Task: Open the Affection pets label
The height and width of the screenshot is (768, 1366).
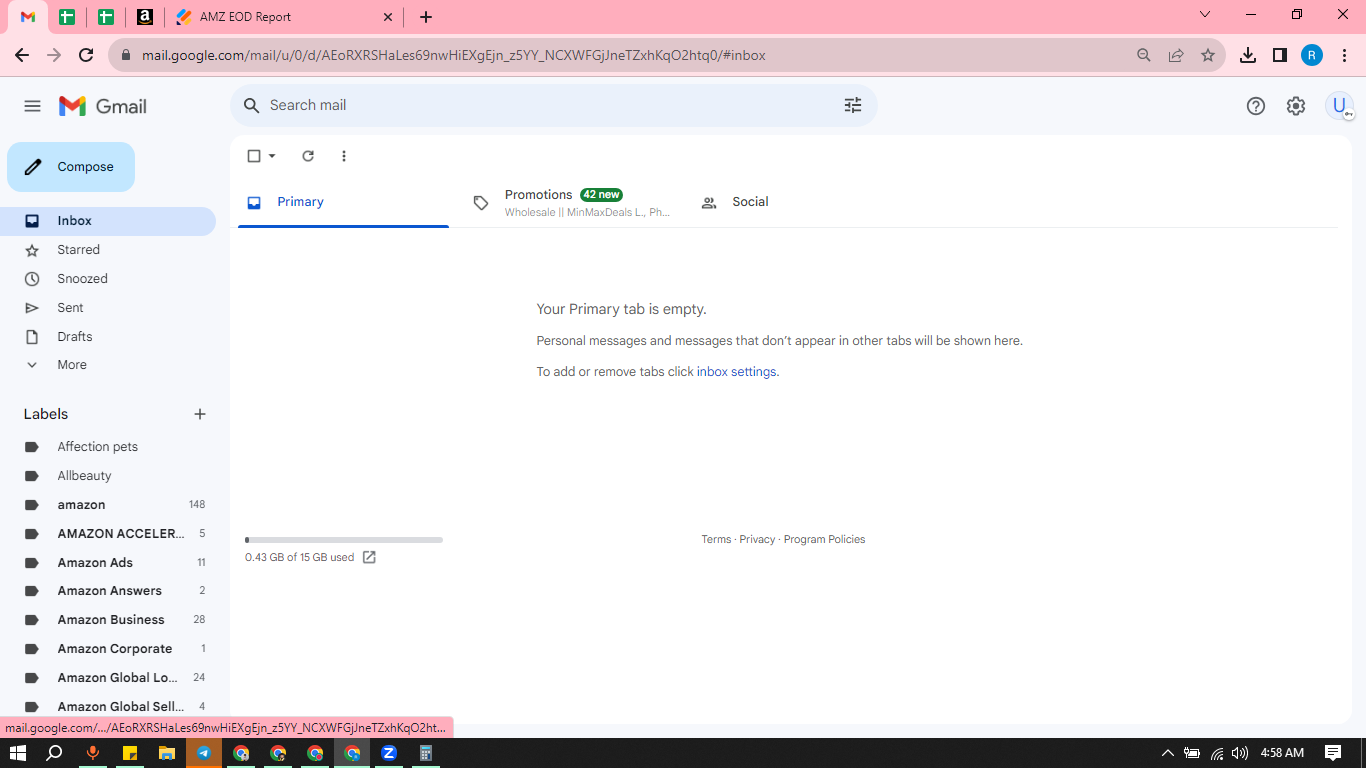Action: pos(108,447)
